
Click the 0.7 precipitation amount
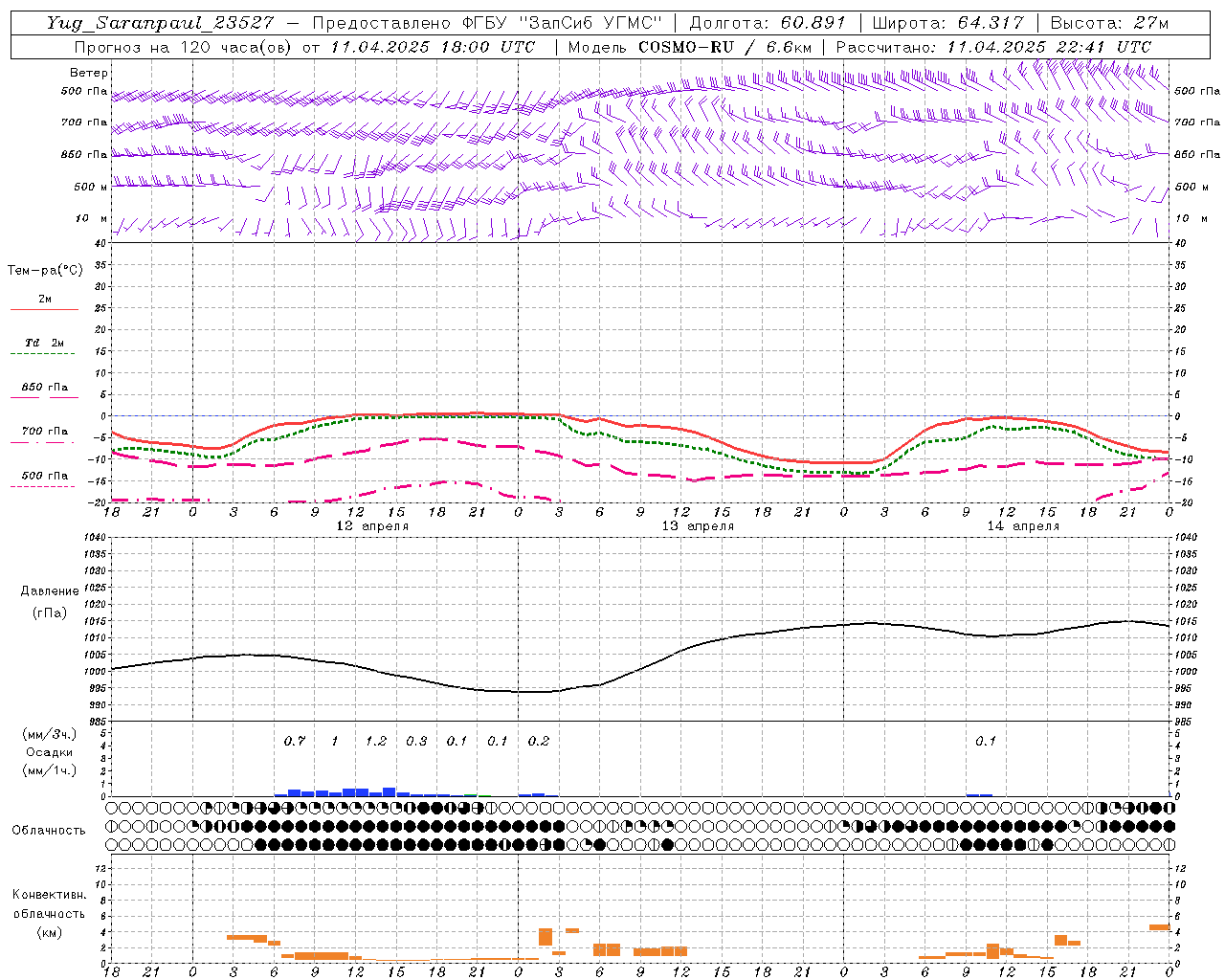point(295,742)
